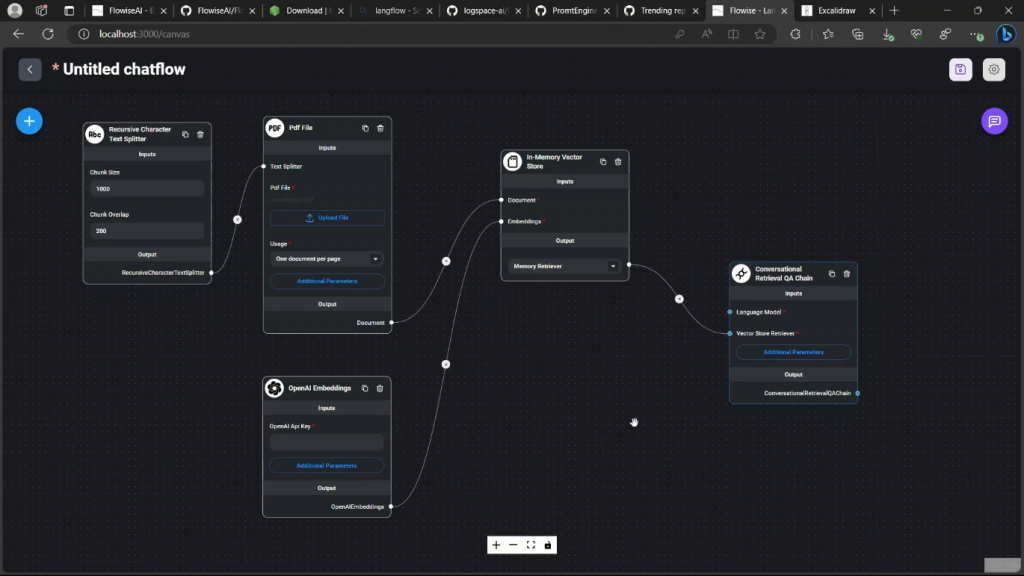Click the Upload File button
The image size is (1024, 576).
click(x=327, y=217)
